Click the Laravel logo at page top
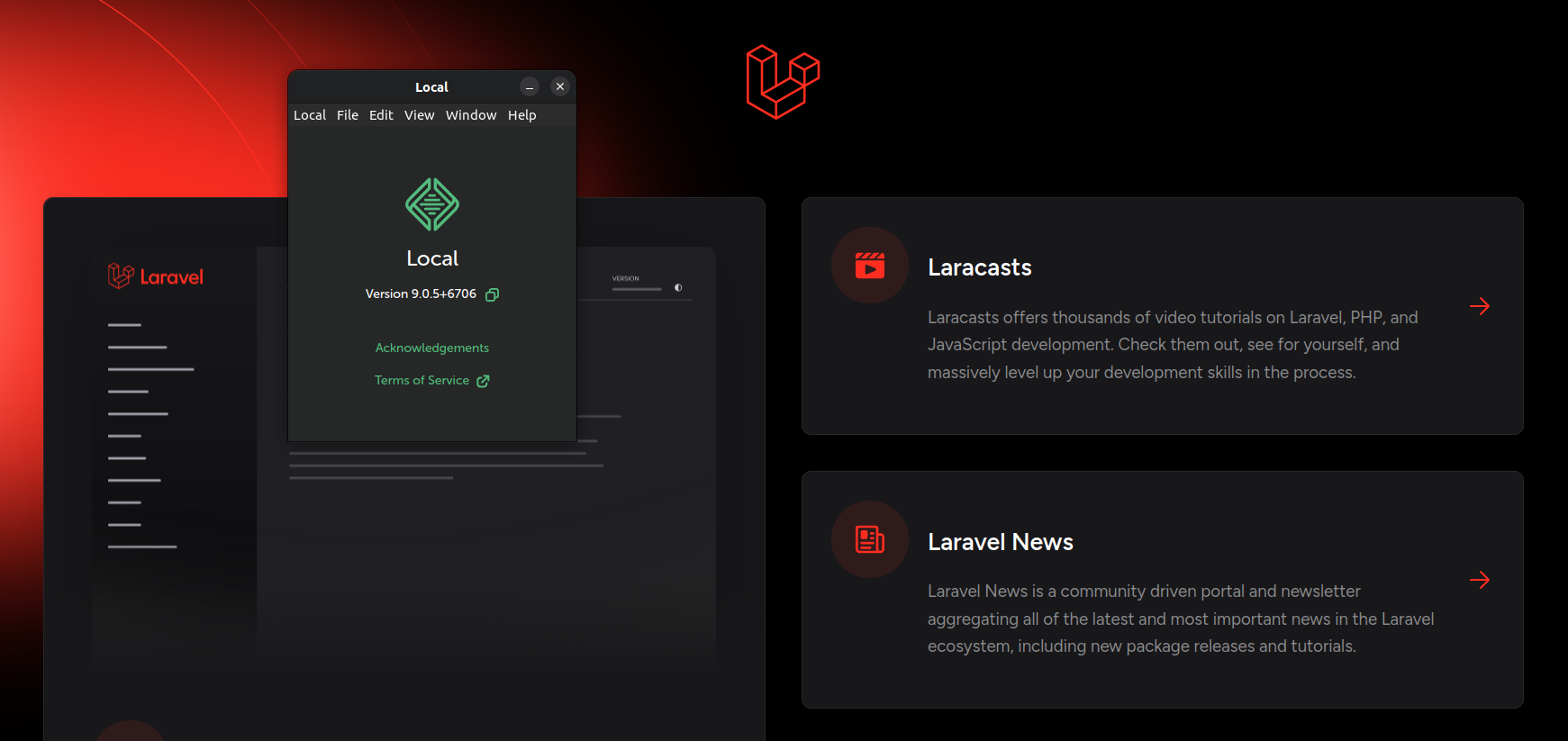The image size is (1568, 741). point(784,82)
